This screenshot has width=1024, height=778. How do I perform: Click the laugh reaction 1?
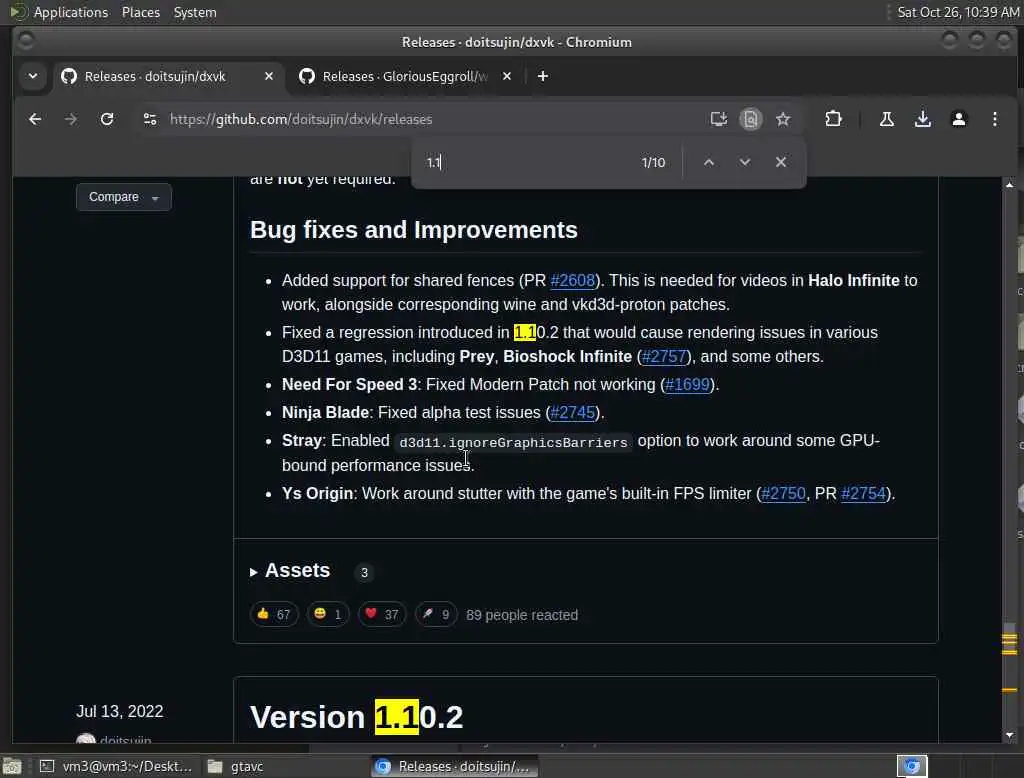(x=328, y=615)
